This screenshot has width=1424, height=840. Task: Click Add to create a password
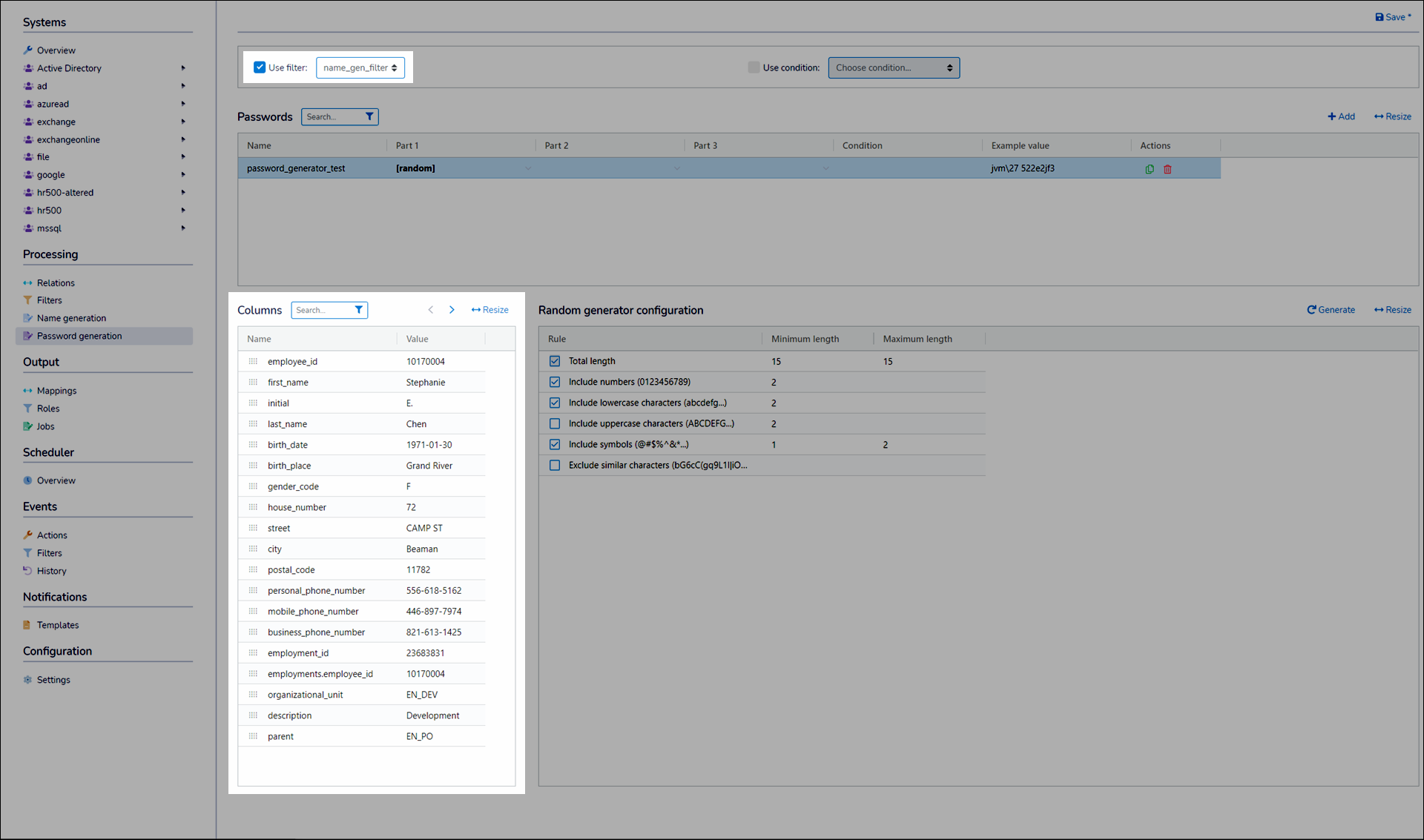pos(1341,116)
